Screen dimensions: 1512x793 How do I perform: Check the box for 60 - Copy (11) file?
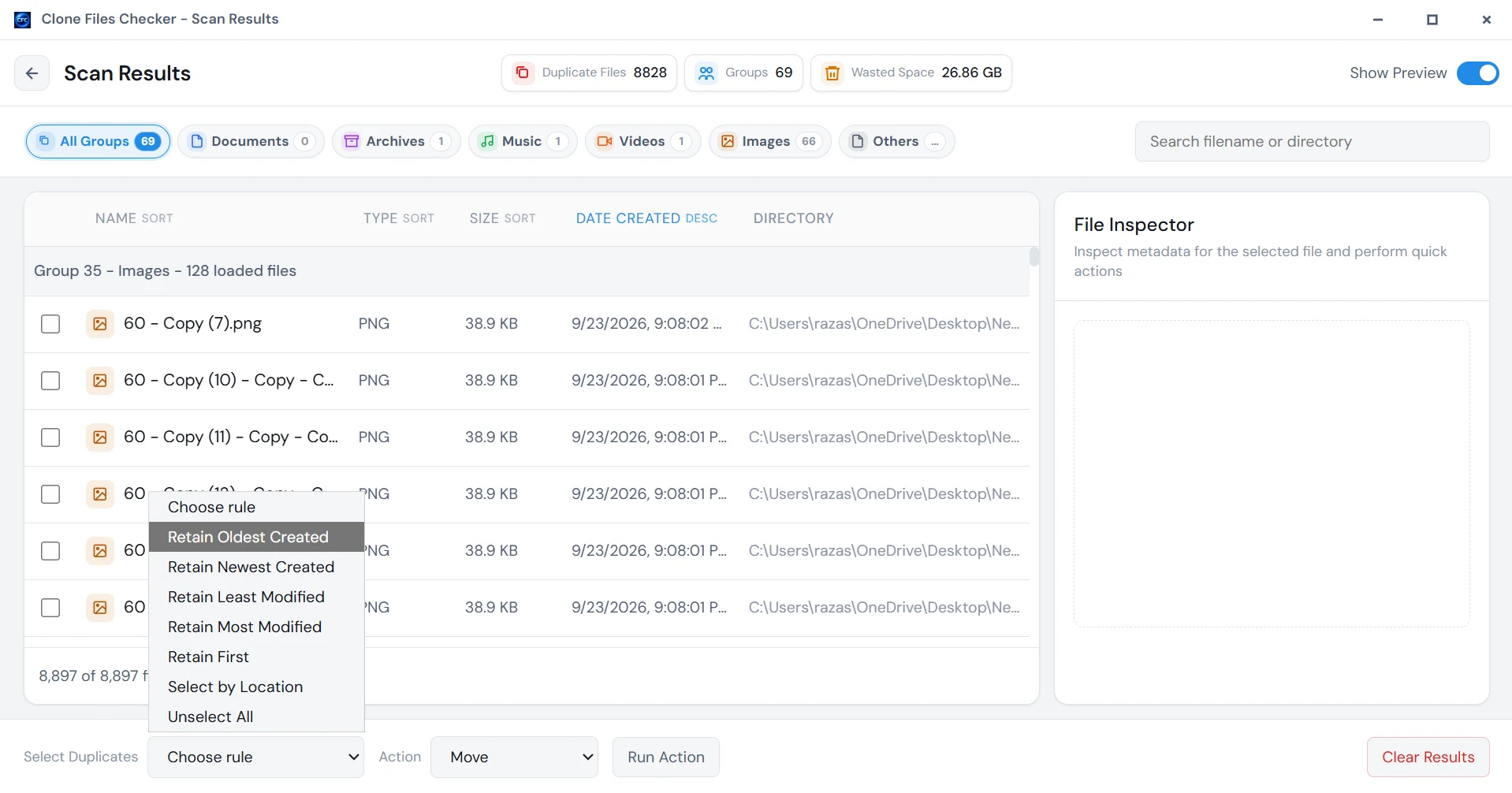click(50, 437)
